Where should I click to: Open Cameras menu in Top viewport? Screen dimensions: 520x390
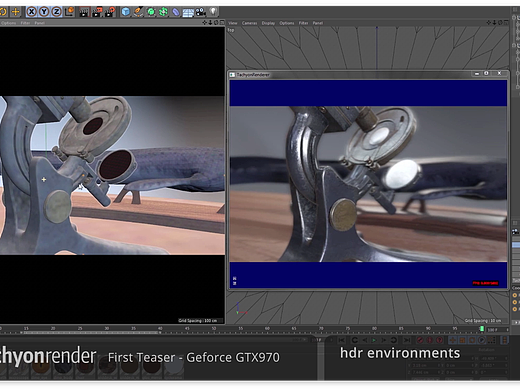(249, 23)
